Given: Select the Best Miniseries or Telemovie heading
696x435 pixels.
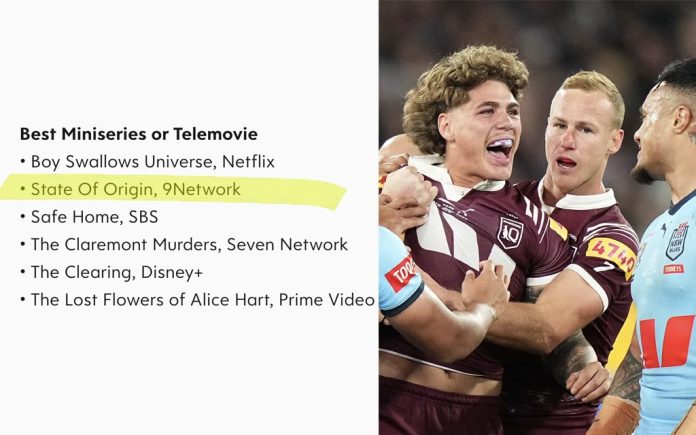Looking at the screenshot, I should tap(138, 134).
